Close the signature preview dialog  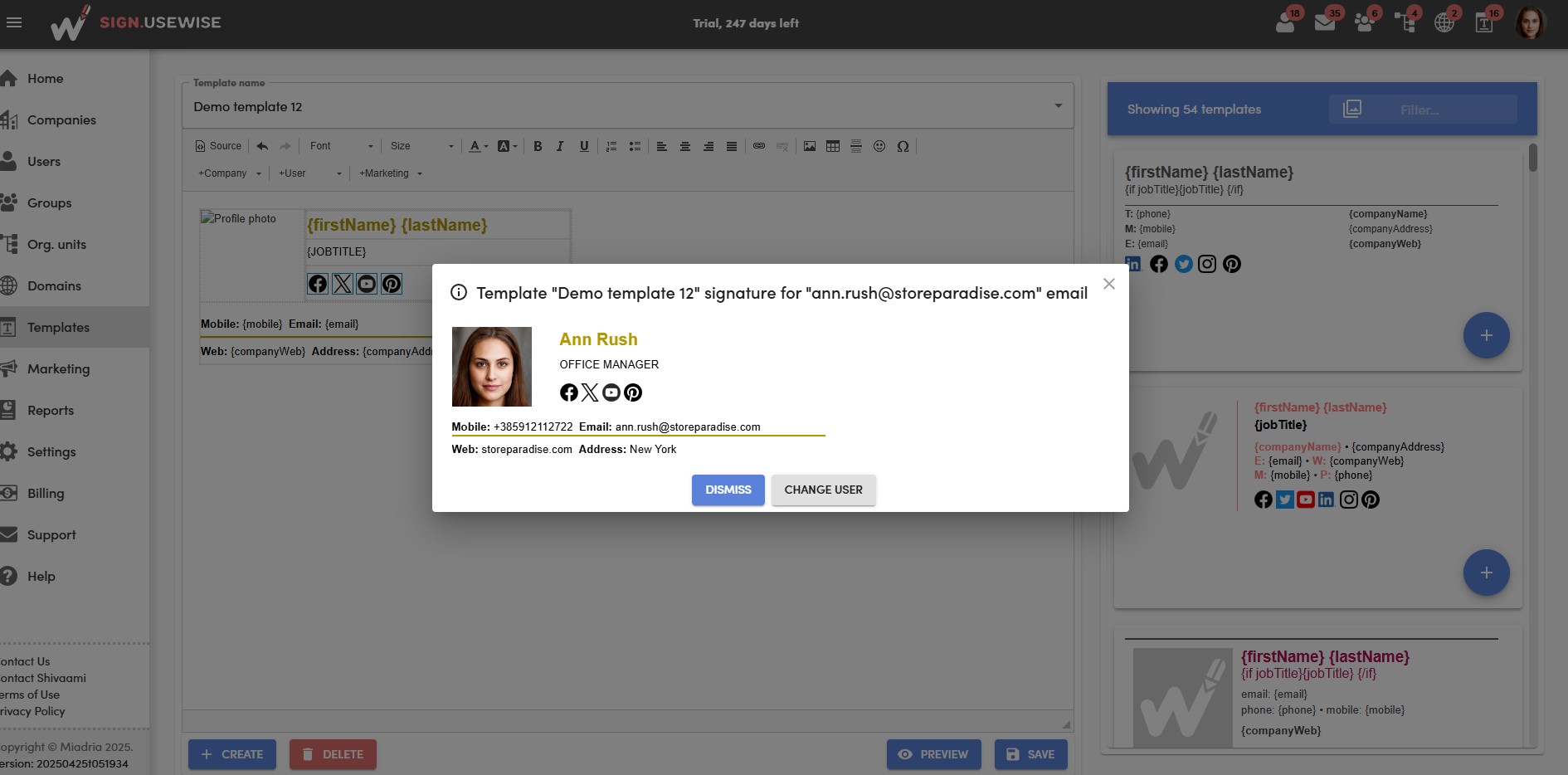(x=1108, y=284)
